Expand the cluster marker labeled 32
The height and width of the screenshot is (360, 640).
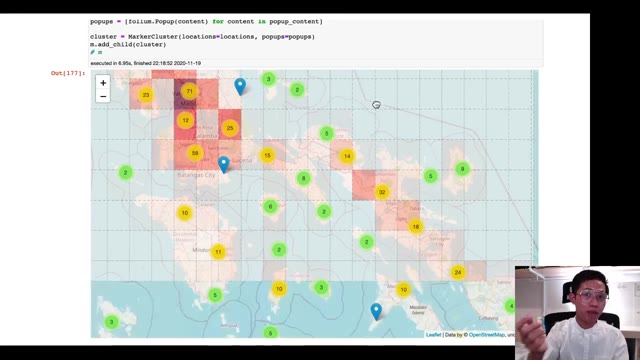382,192
